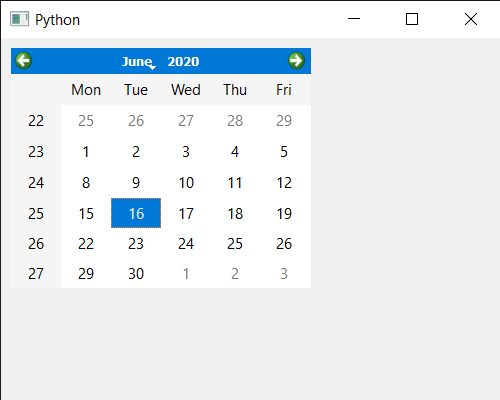
Task: Select June 1 in the calendar
Action: [x=86, y=152]
